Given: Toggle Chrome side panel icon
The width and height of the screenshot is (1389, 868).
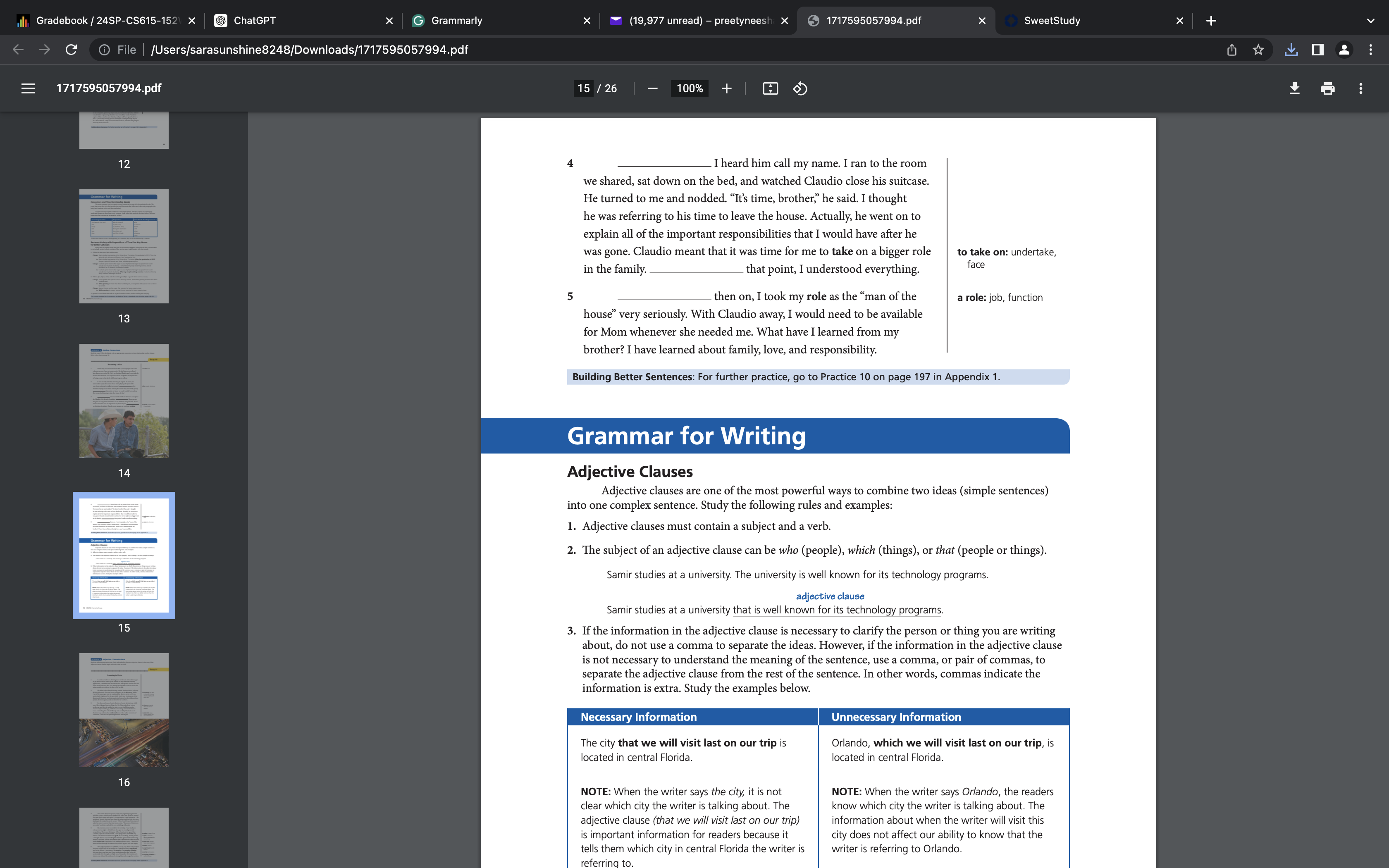Looking at the screenshot, I should pos(1317,50).
